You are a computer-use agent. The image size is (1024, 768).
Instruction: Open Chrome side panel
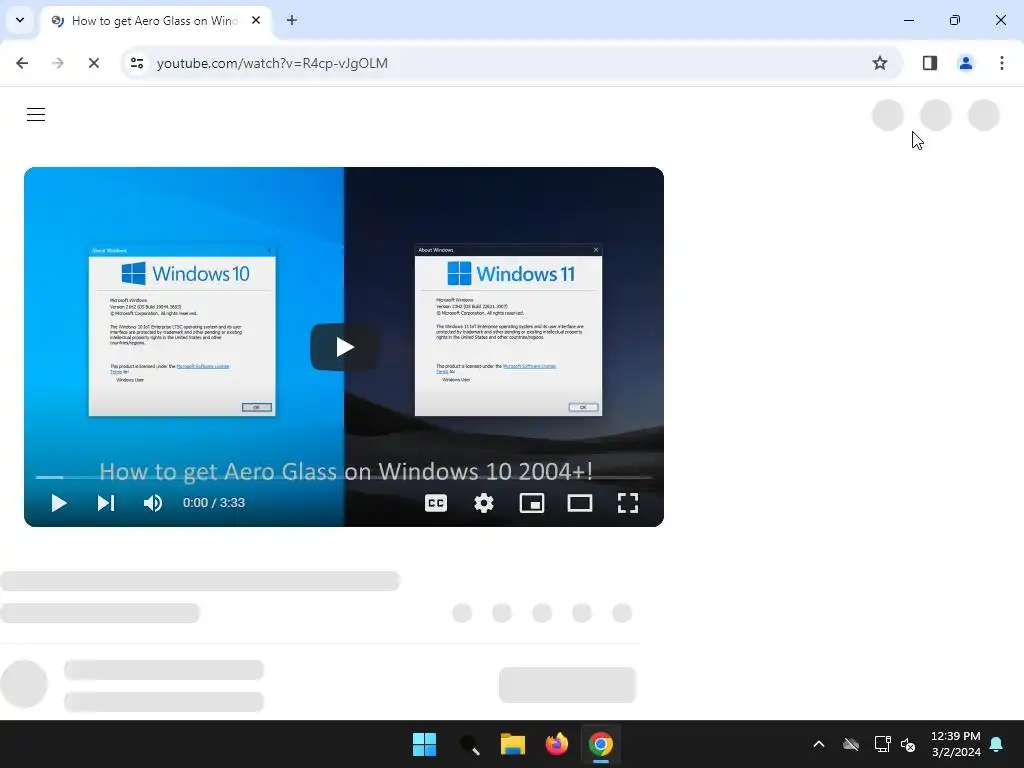930,63
